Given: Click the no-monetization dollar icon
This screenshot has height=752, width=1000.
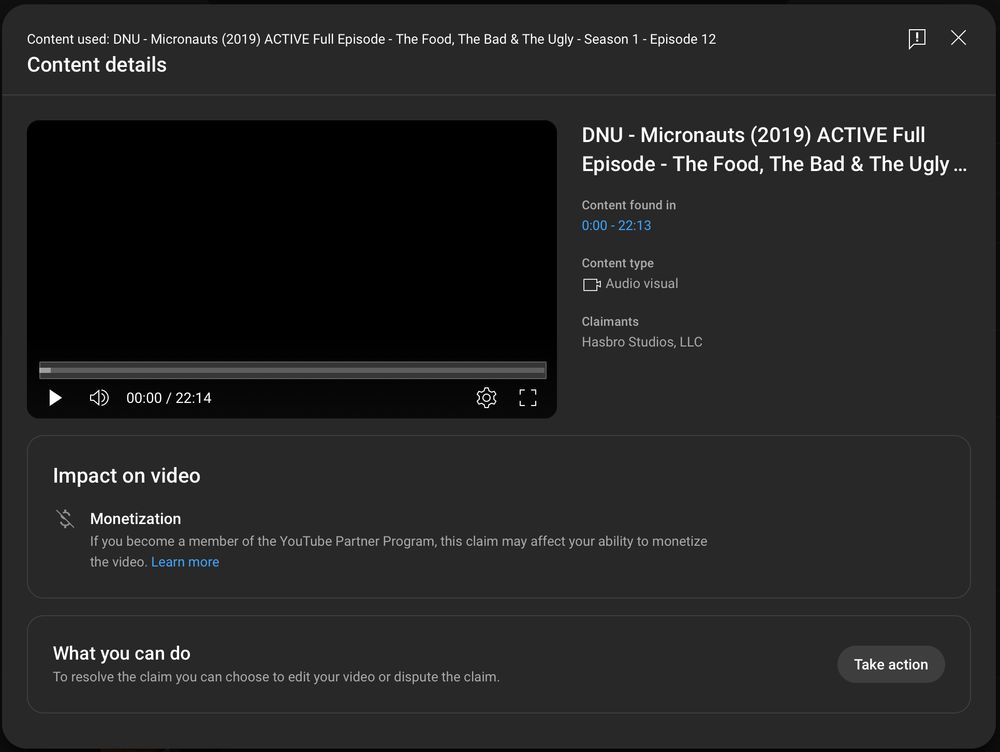Looking at the screenshot, I should pos(65,519).
